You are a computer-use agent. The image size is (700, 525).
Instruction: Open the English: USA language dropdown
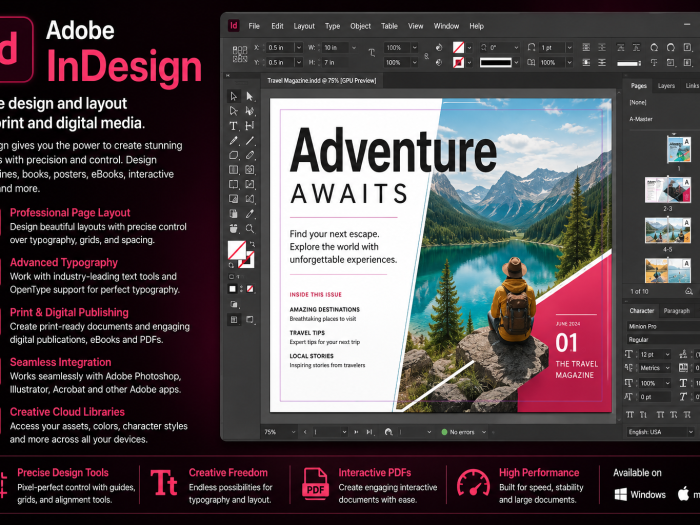pyautogui.click(x=690, y=432)
